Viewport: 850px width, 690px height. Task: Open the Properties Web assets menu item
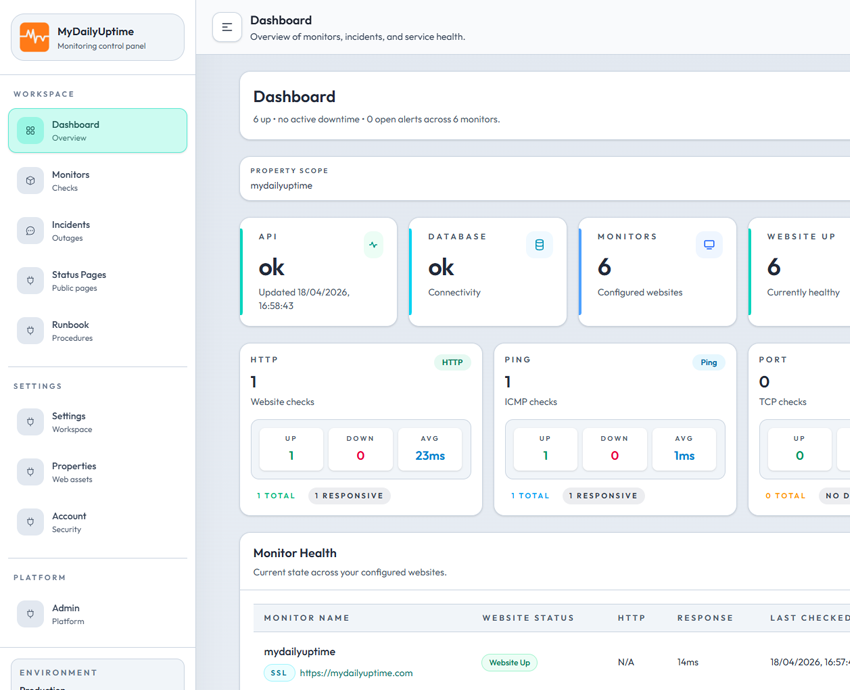[x=98, y=472]
